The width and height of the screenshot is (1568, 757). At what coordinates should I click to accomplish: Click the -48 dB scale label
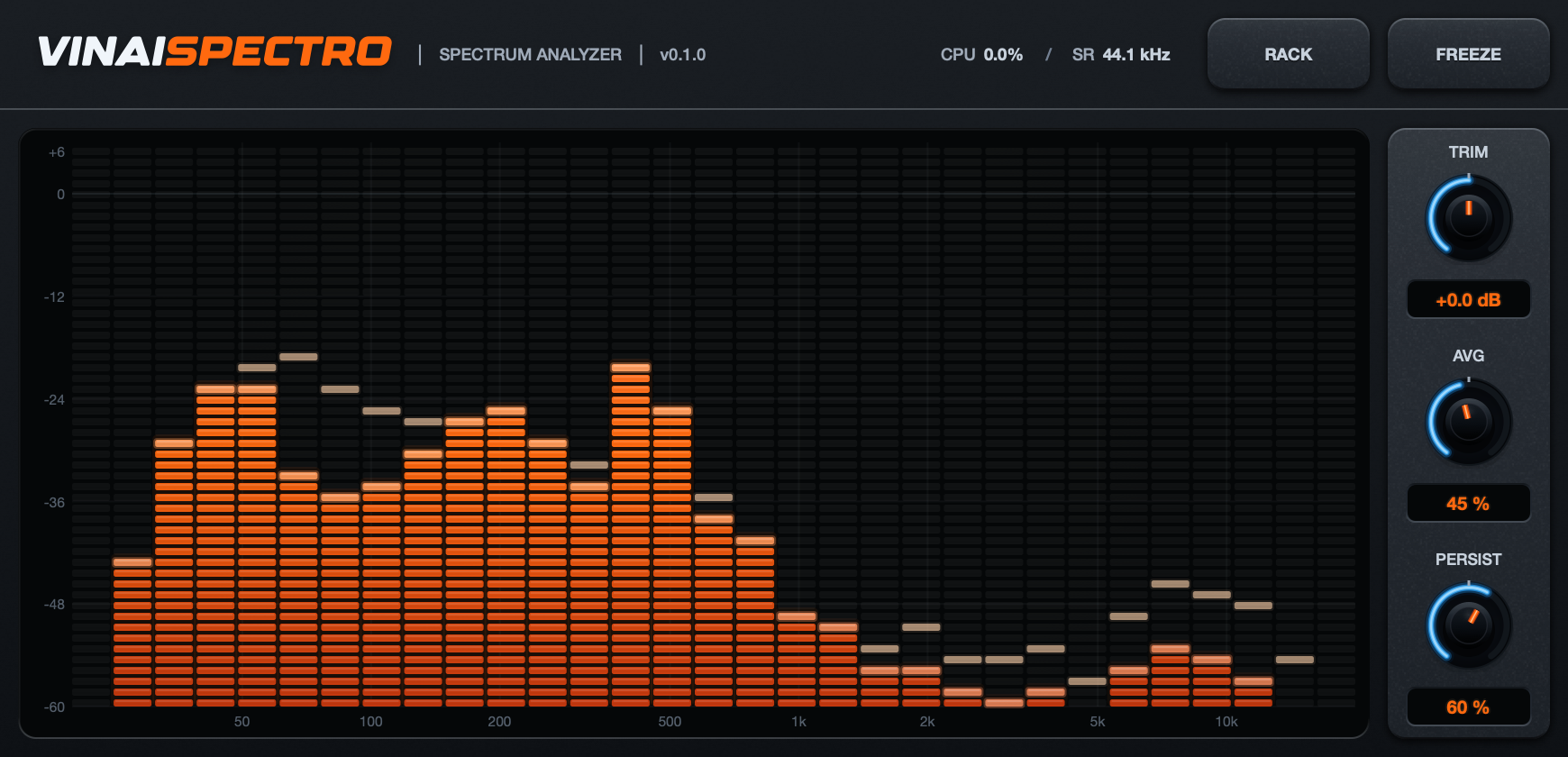tap(54, 605)
